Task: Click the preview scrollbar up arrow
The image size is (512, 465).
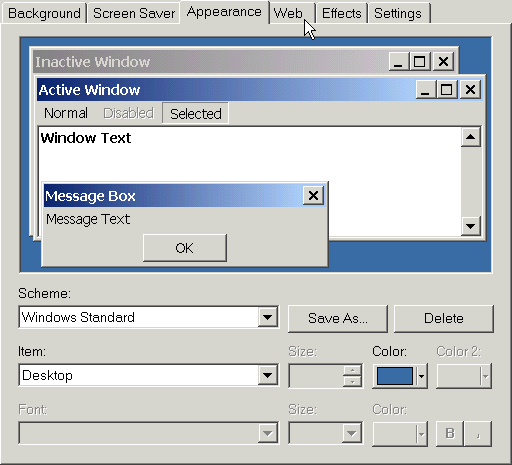Action: (471, 137)
